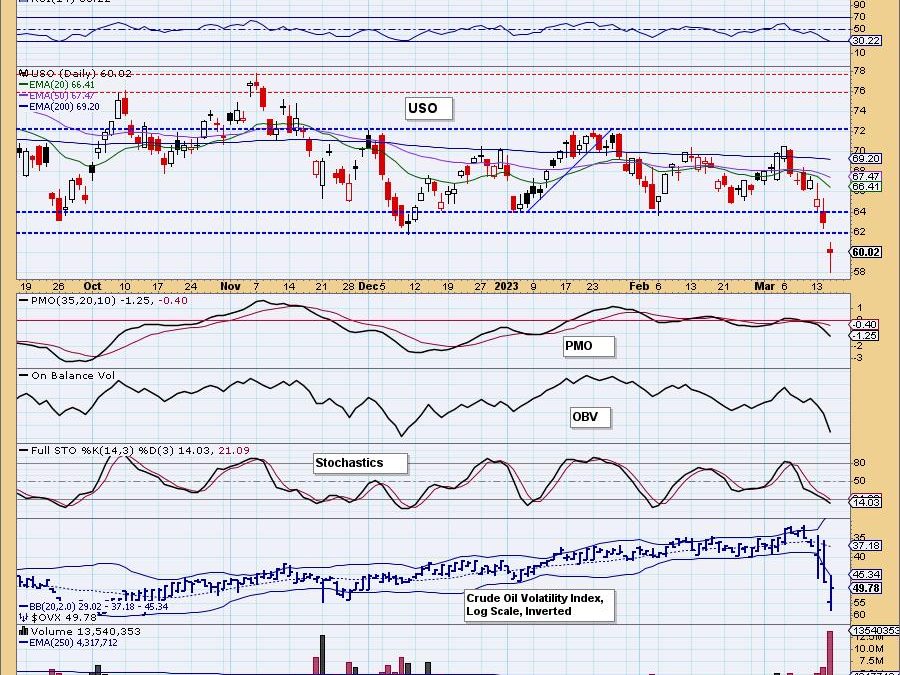The height and width of the screenshot is (675, 900).
Task: Click the Mar date axis label
Action: point(764,286)
